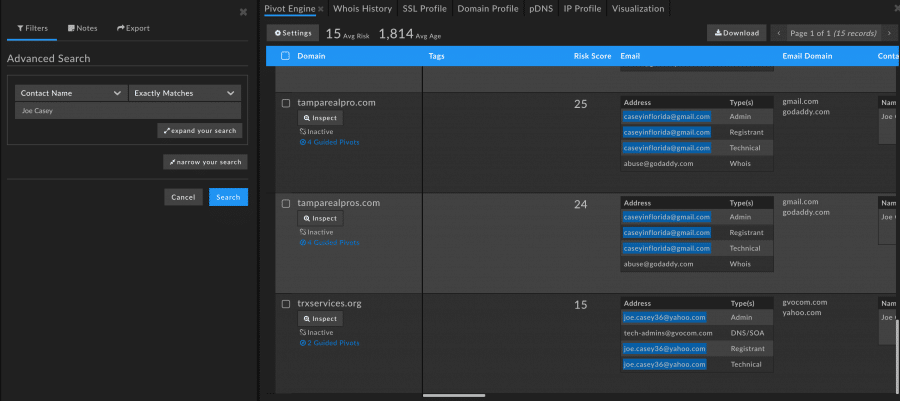Click trxservices.org Technical email joe.casey36@yahoo.com
The height and width of the screenshot is (401, 900).
click(664, 364)
